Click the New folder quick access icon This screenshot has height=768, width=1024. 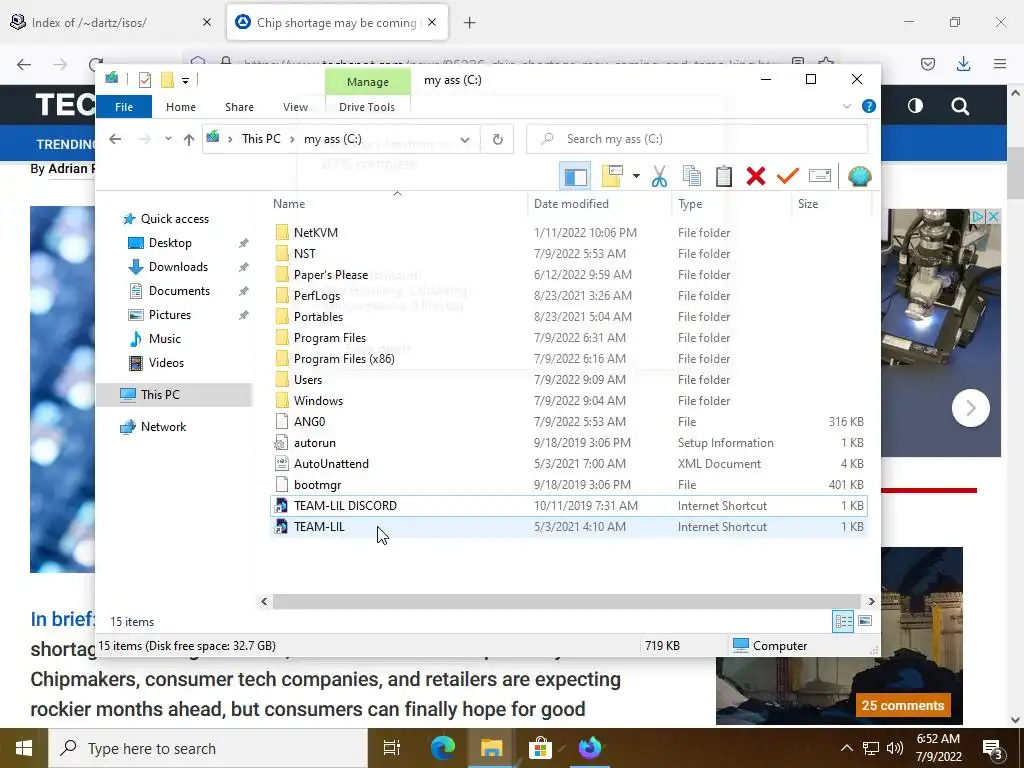tap(167, 80)
